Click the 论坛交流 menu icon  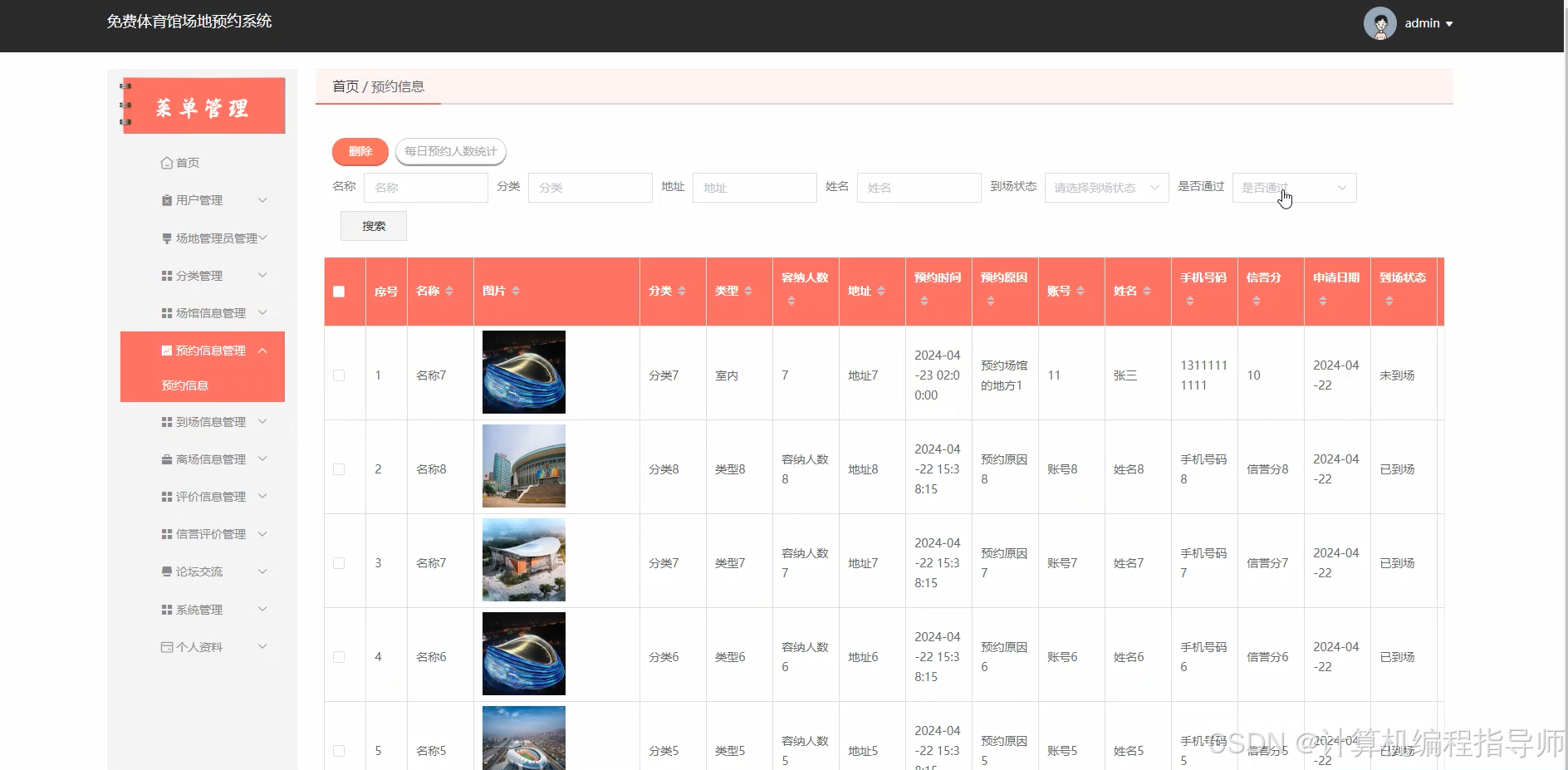point(167,571)
